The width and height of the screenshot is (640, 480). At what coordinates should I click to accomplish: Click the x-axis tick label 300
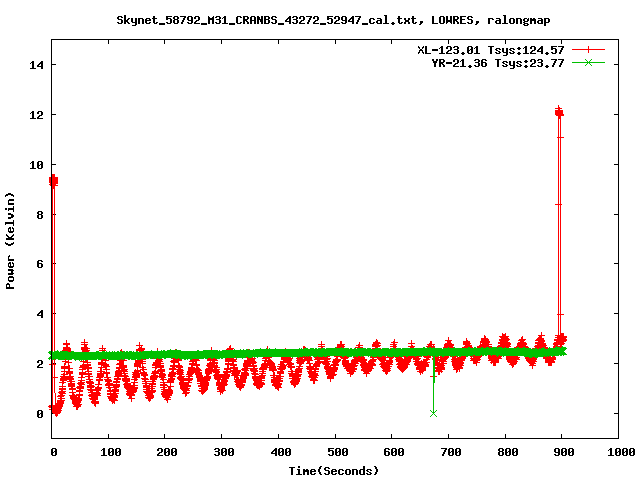point(223,452)
